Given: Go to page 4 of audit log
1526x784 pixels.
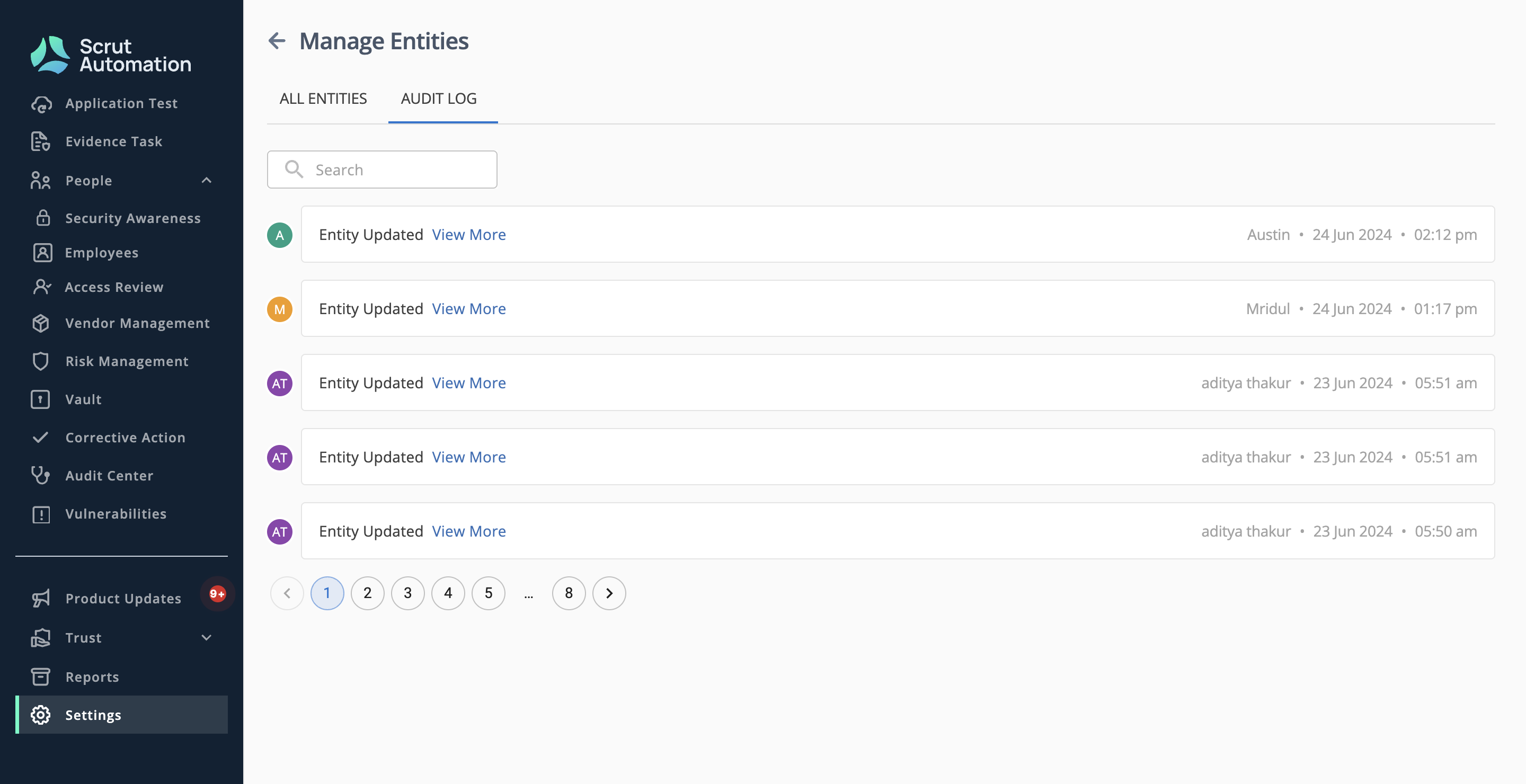Looking at the screenshot, I should tap(448, 593).
